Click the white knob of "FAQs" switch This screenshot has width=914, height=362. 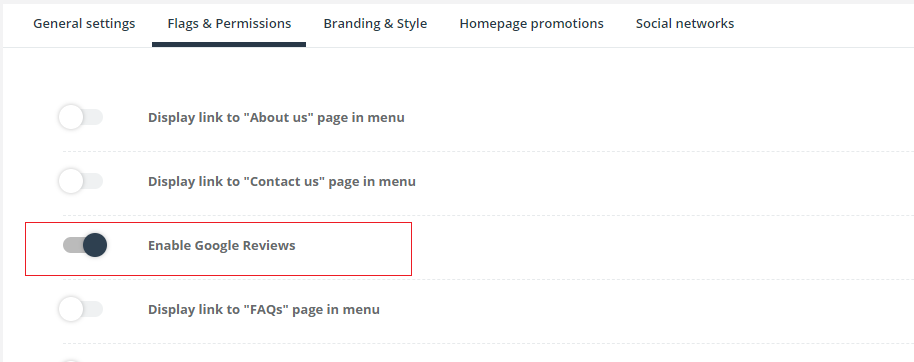71,309
